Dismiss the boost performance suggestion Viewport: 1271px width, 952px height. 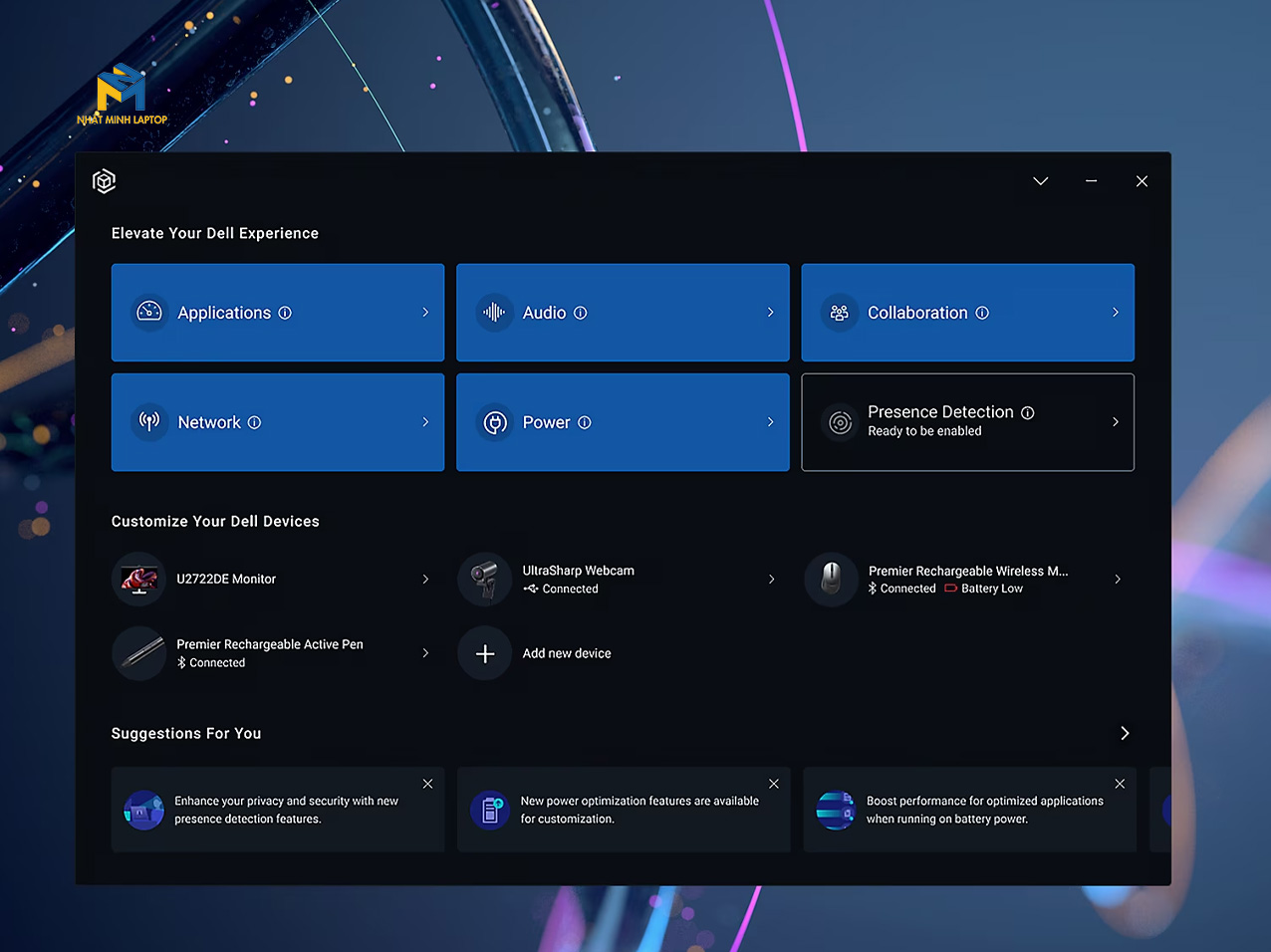pyautogui.click(x=1120, y=784)
